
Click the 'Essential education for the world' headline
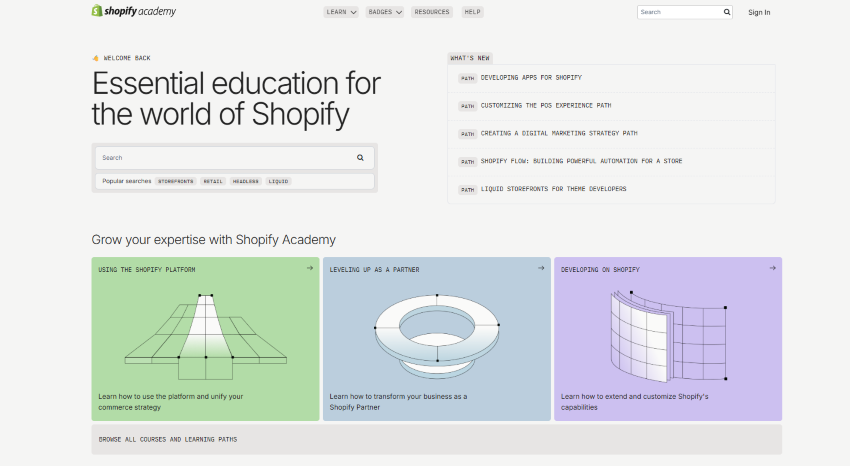(x=236, y=99)
